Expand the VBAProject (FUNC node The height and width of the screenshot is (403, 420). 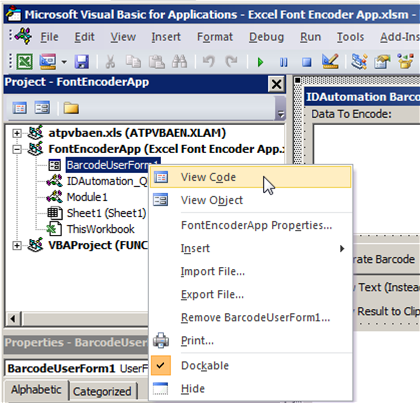point(16,246)
